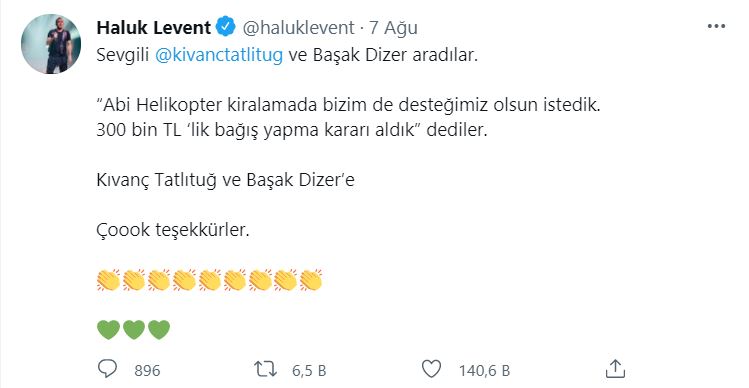Click the 7 Ağu tweet date
Image resolution: width=749 pixels, height=388 pixels.
tap(393, 28)
